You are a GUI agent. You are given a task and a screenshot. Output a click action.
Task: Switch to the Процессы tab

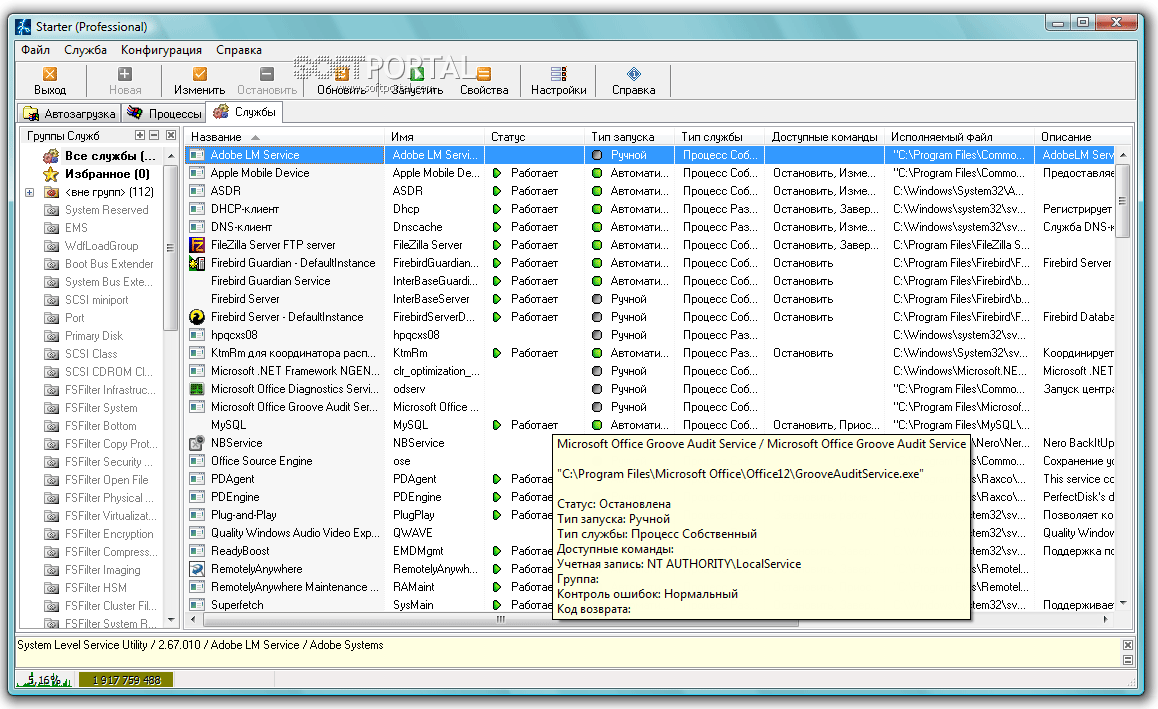pos(163,114)
